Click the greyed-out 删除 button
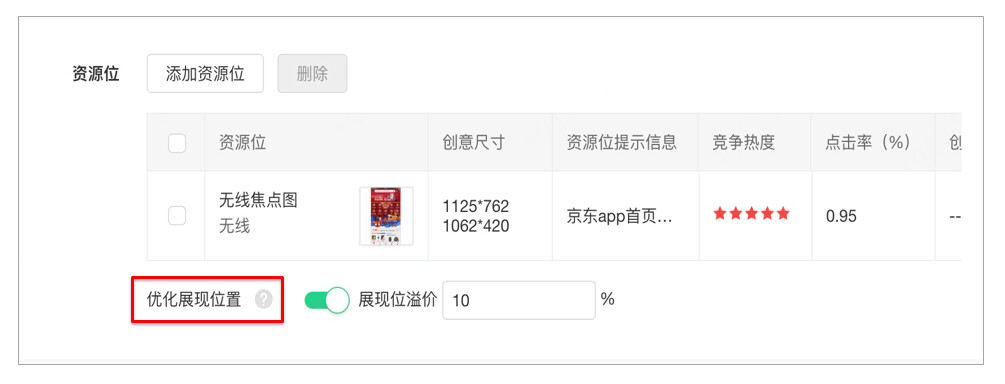 (312, 74)
